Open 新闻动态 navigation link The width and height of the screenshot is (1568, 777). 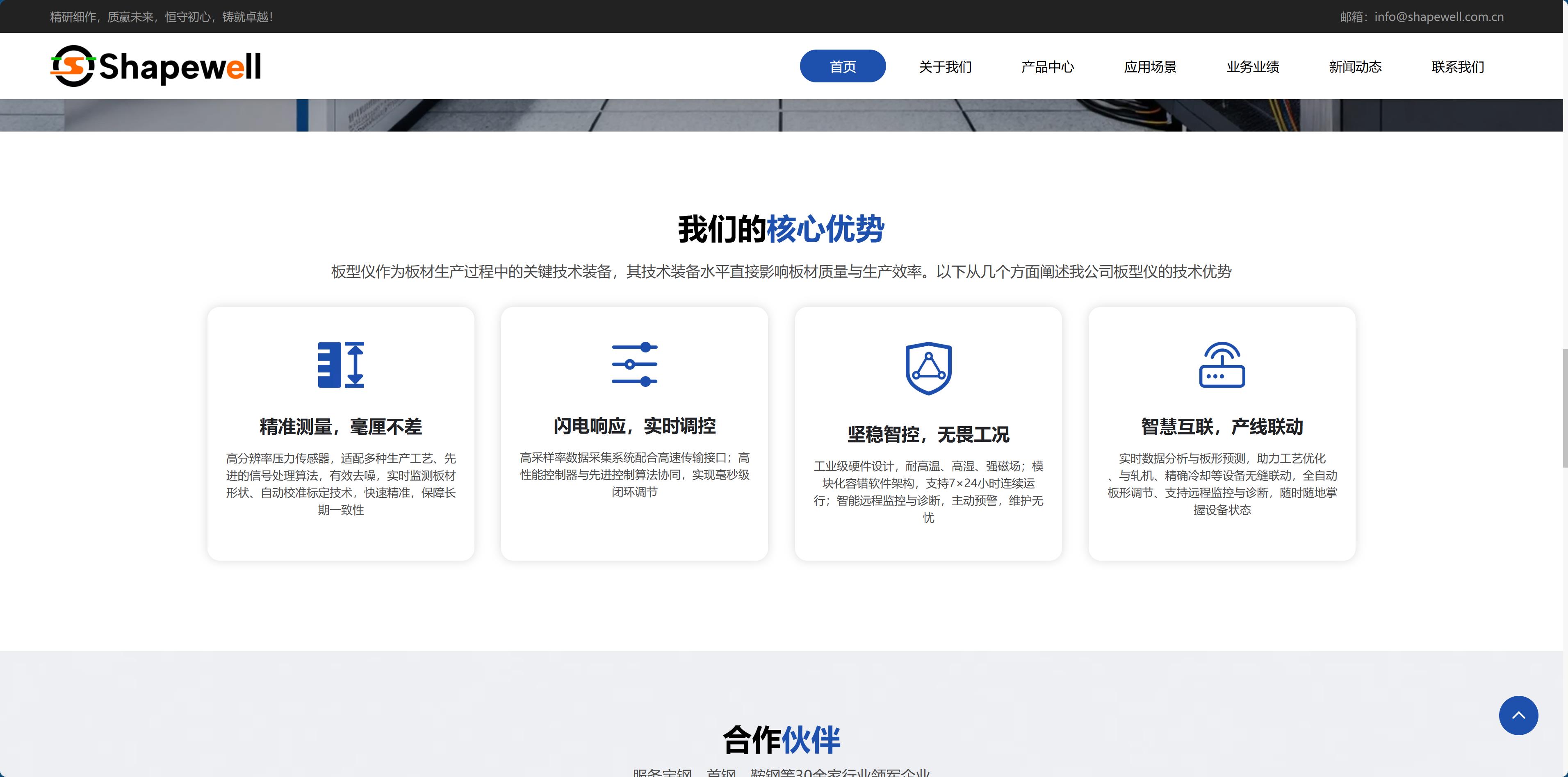pos(1355,66)
